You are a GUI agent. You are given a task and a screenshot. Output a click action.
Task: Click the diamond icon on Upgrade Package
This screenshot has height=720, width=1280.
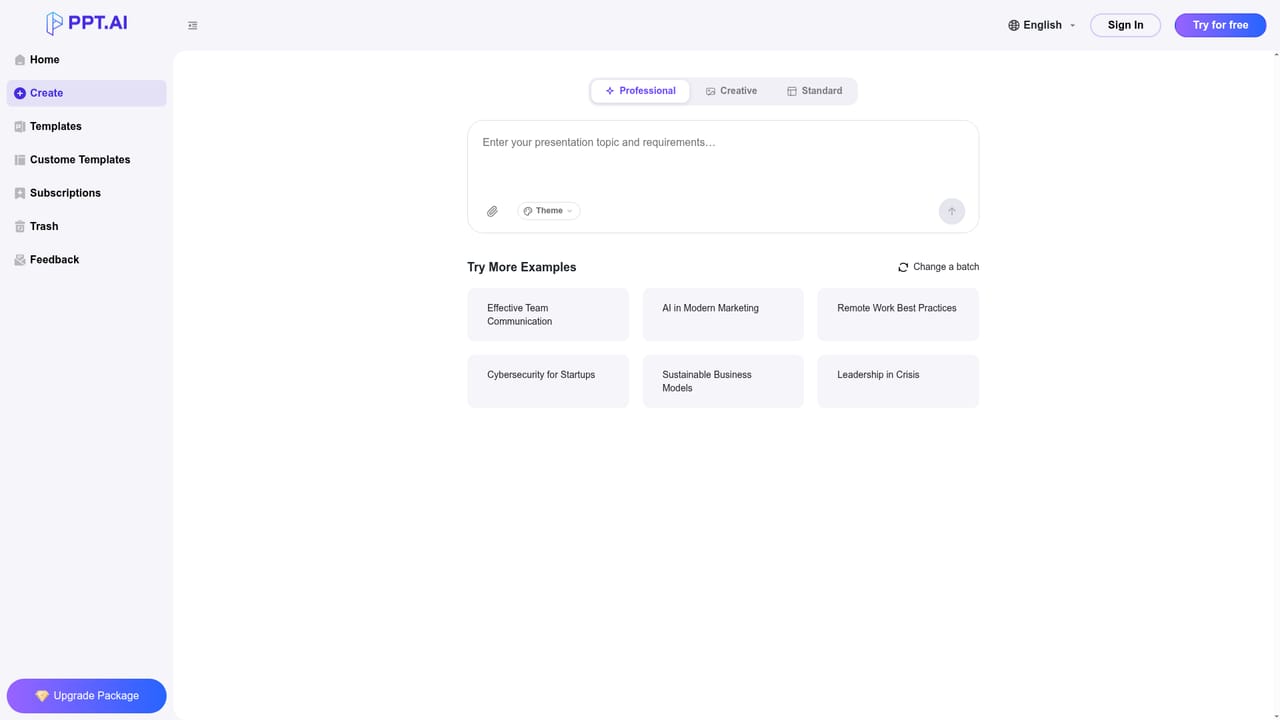tap(42, 696)
